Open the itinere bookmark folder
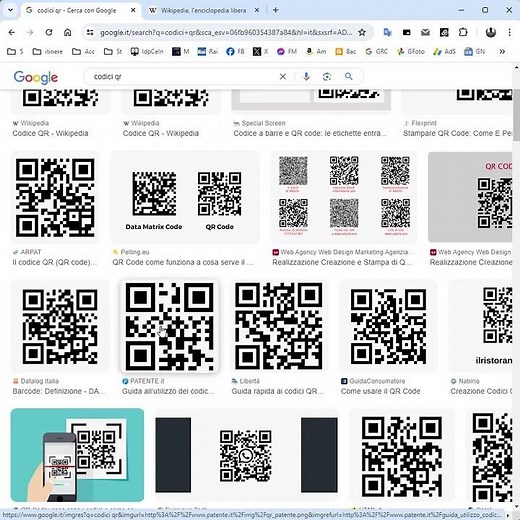This screenshot has height=520, width=520. pyautogui.click(x=47, y=52)
